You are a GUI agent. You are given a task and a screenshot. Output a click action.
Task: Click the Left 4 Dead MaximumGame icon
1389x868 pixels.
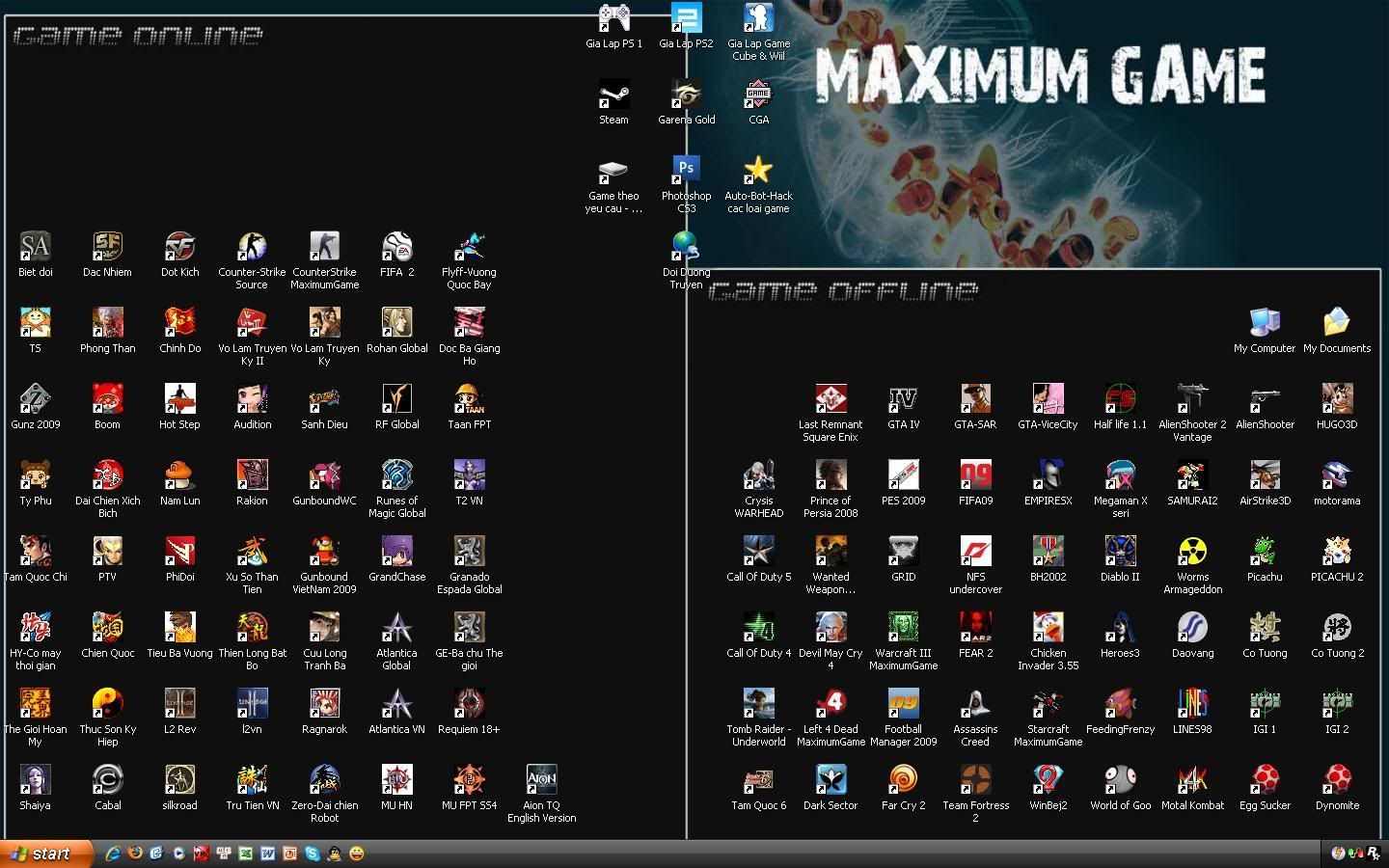[x=831, y=704]
